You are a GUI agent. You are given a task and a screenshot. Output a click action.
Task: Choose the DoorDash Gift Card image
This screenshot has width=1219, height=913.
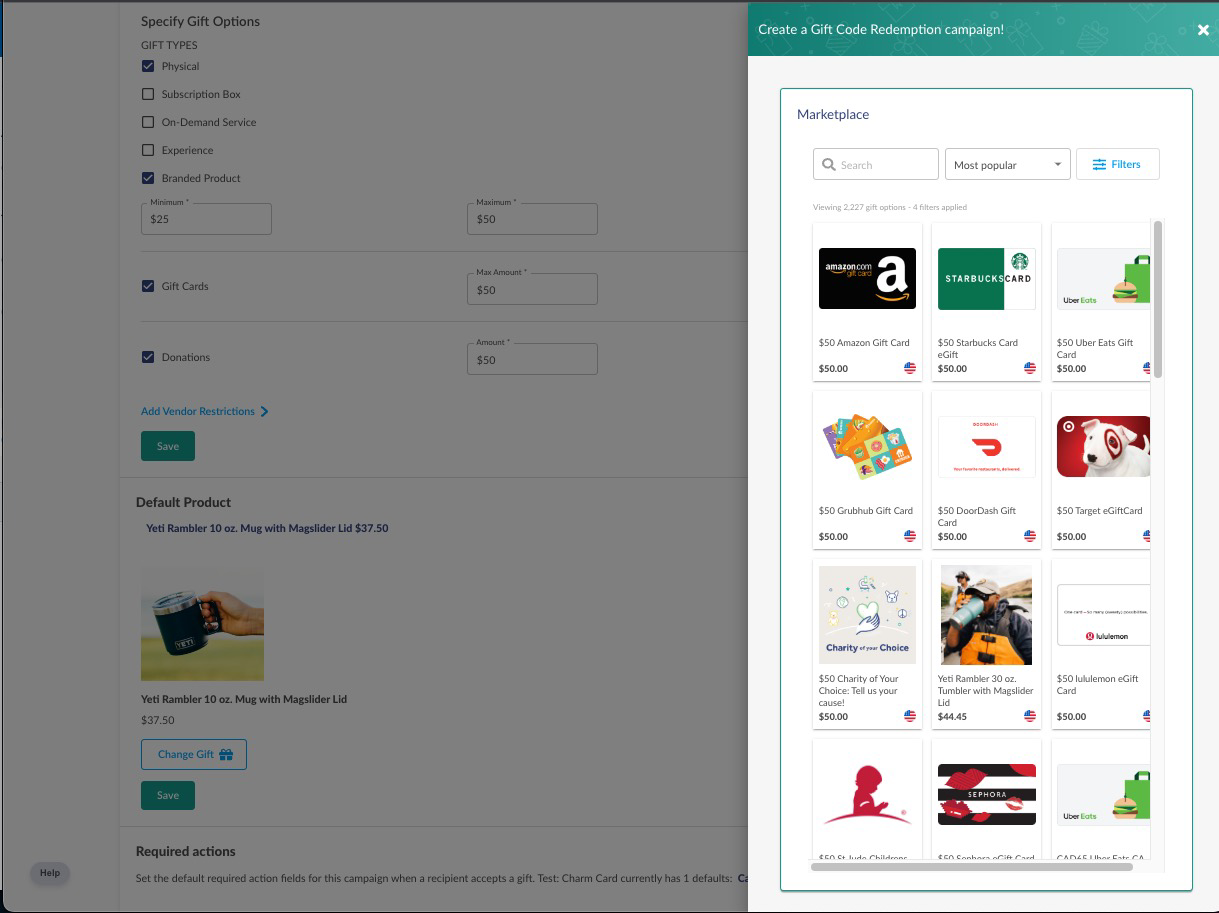click(x=986, y=447)
